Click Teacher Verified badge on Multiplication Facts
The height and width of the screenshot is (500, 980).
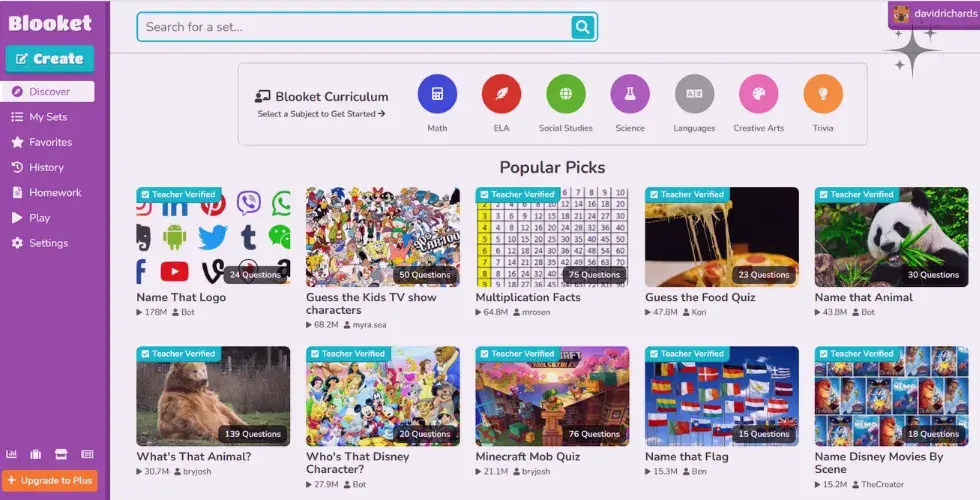pyautogui.click(x=517, y=194)
